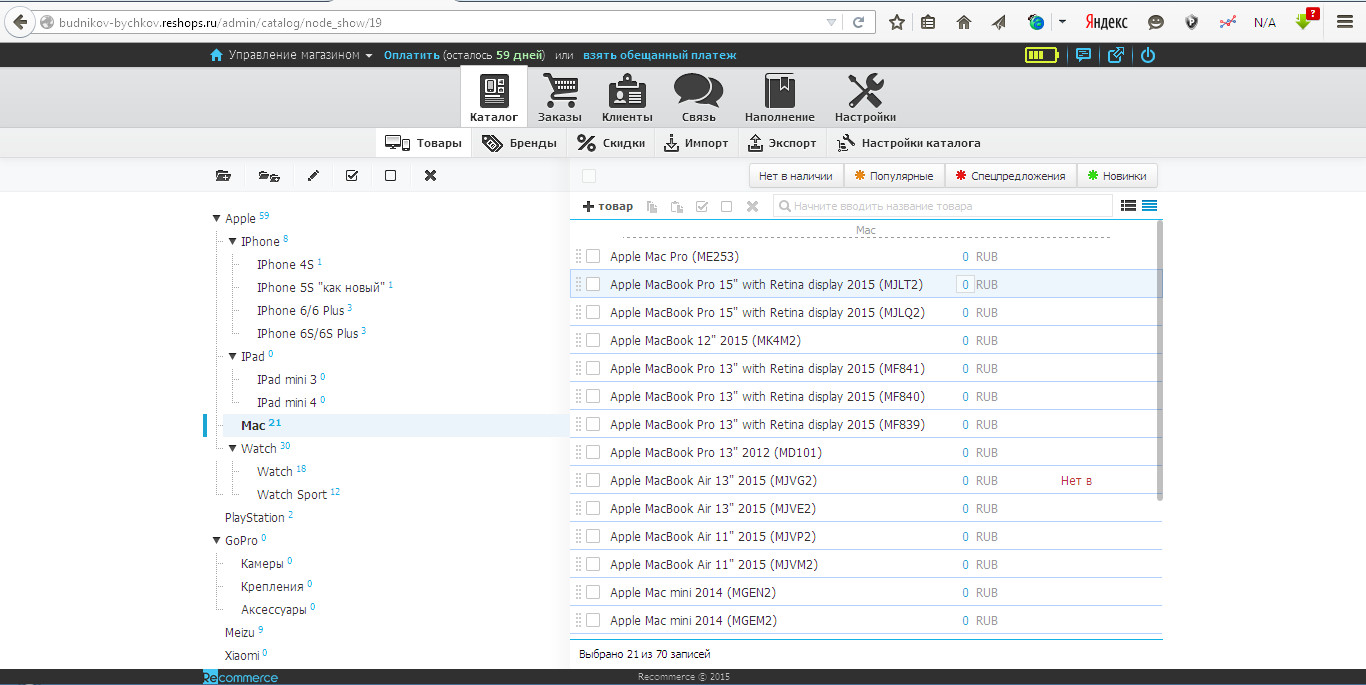Click the empty-box icon above category tree

390,176
